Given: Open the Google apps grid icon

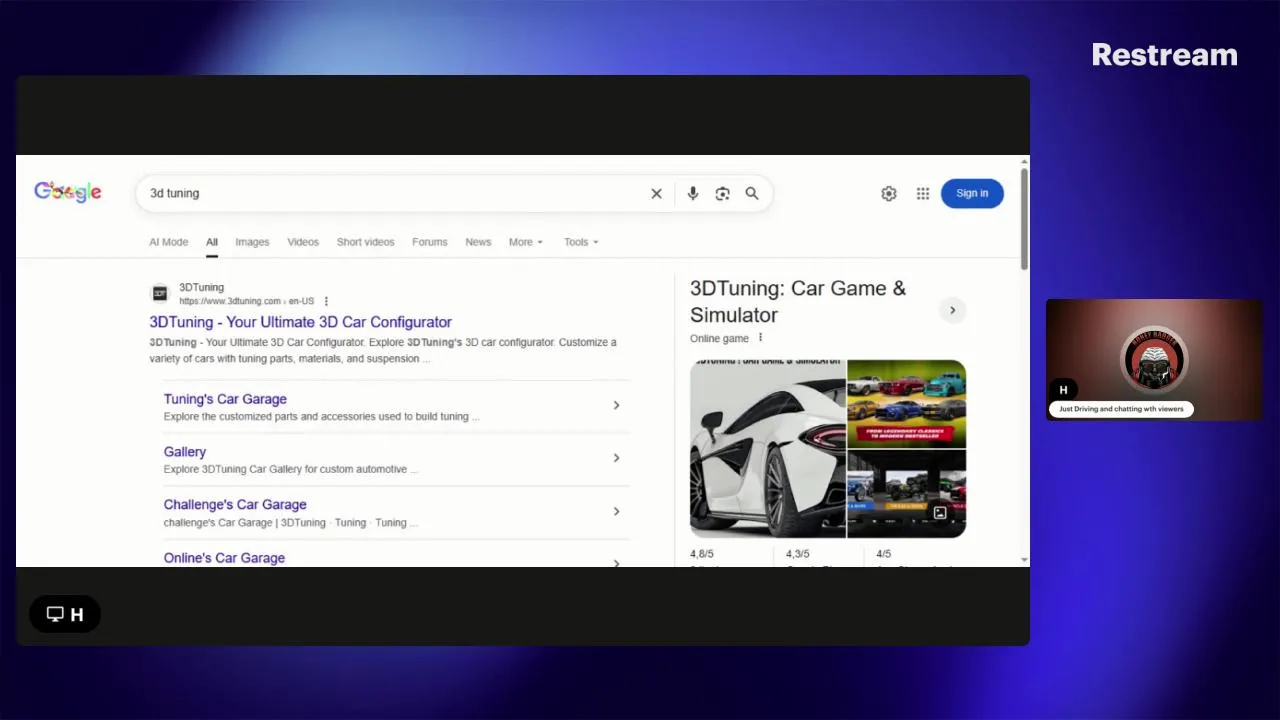Looking at the screenshot, I should coord(923,194).
